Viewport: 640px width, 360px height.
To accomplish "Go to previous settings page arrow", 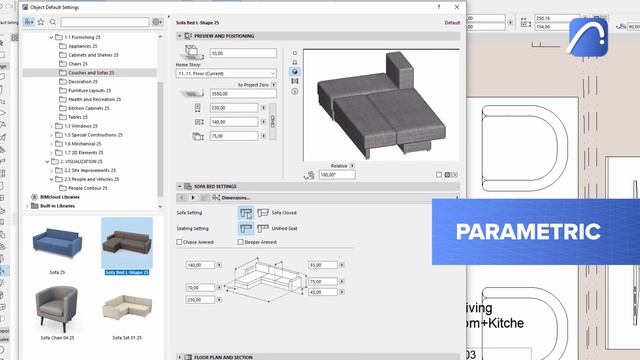I will 182,198.
